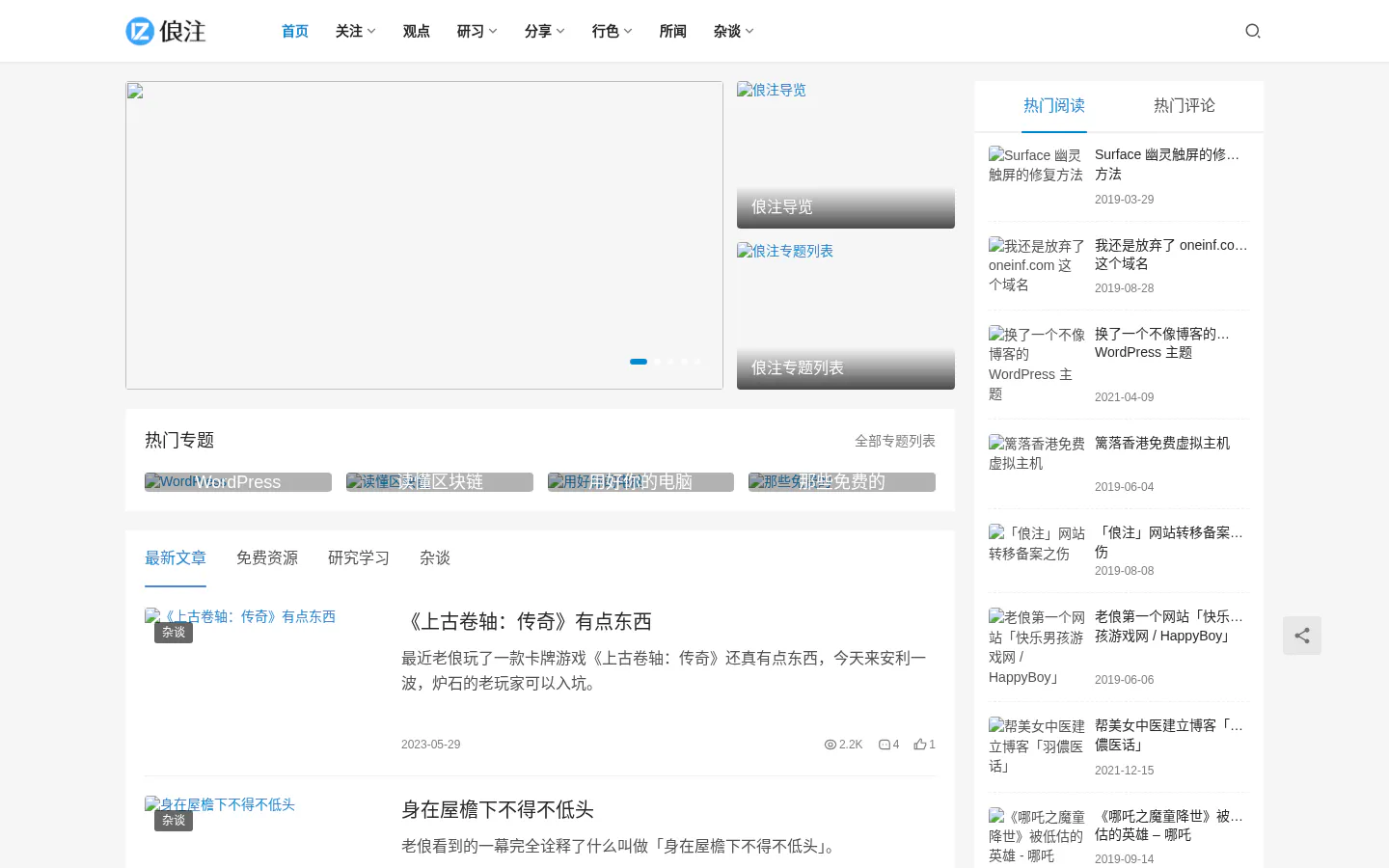The width and height of the screenshot is (1389, 868).
Task: Open the 用好你的电脑 topic card
Action: [640, 482]
